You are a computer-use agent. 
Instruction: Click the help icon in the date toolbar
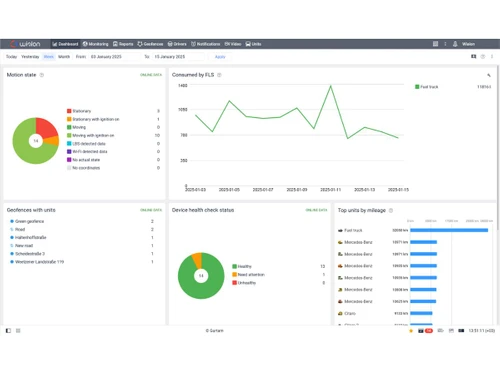(x=483, y=57)
